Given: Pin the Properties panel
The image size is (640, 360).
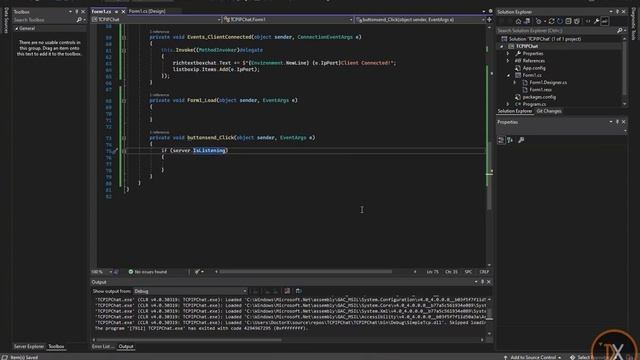Looking at the screenshot, I should [617, 122].
